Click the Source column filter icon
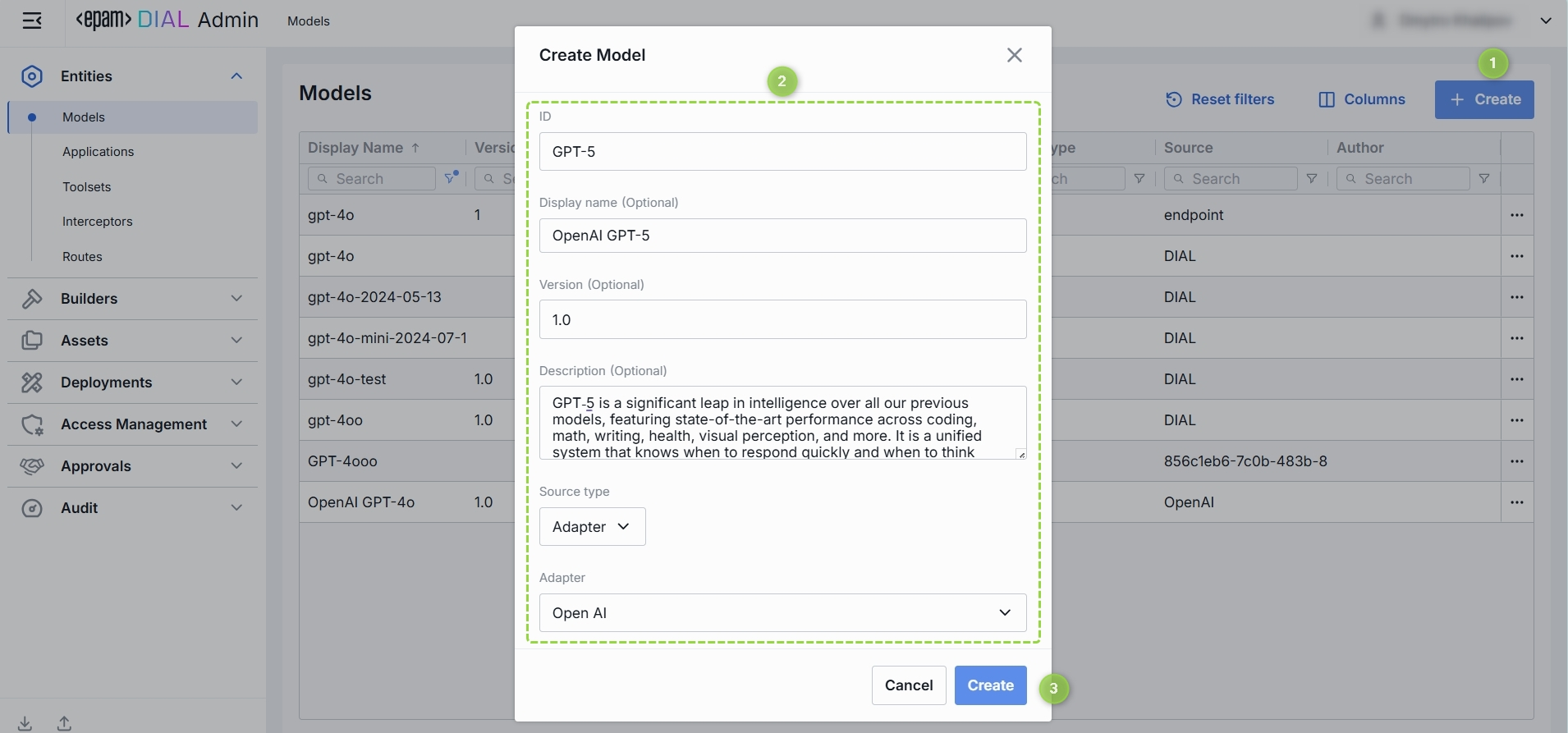Screen dimensions: 1568x733 [1312, 179]
